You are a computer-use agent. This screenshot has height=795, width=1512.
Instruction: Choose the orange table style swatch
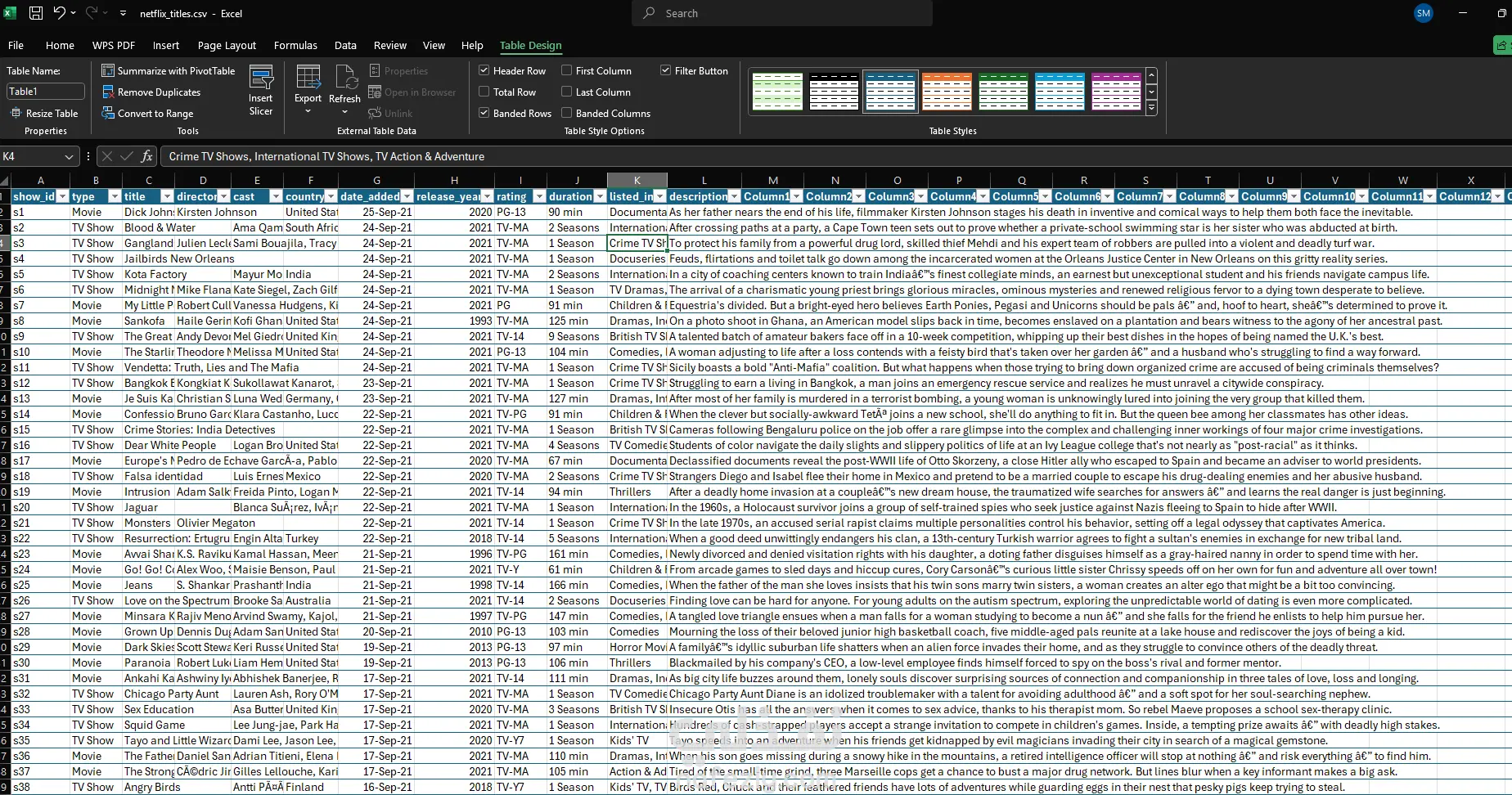pyautogui.click(x=947, y=91)
